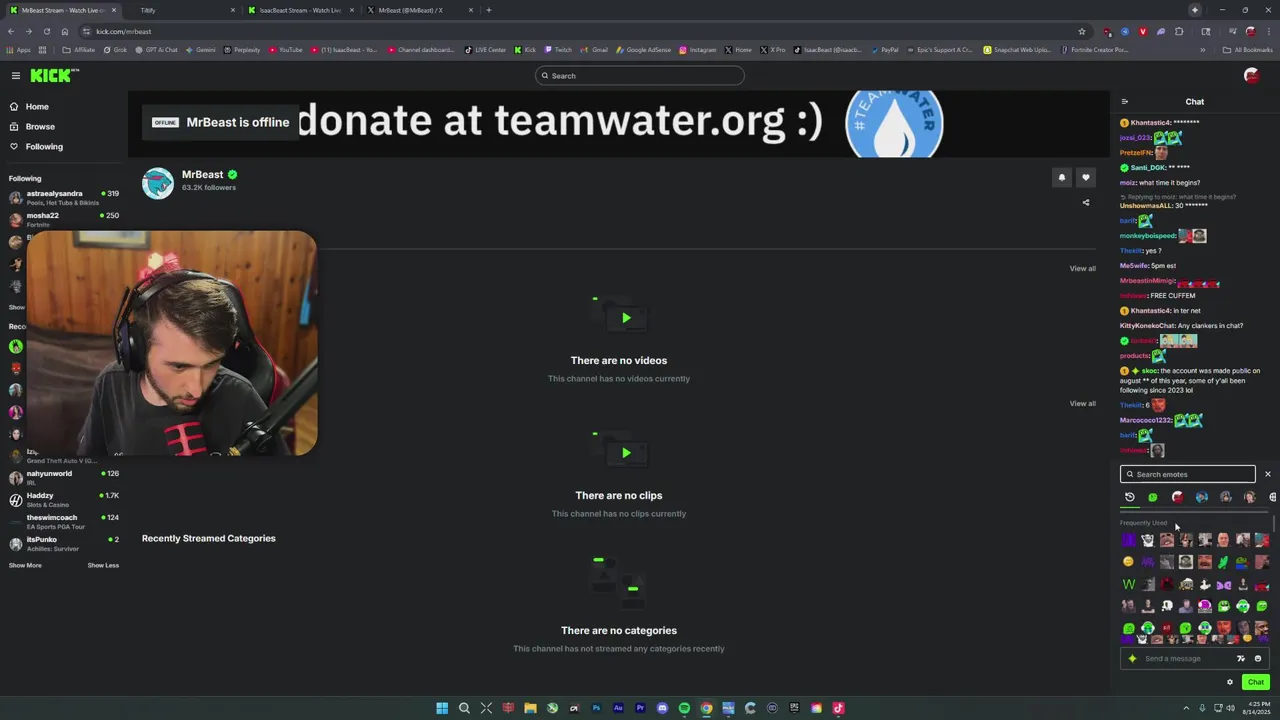Click the browser home button

tap(65, 31)
